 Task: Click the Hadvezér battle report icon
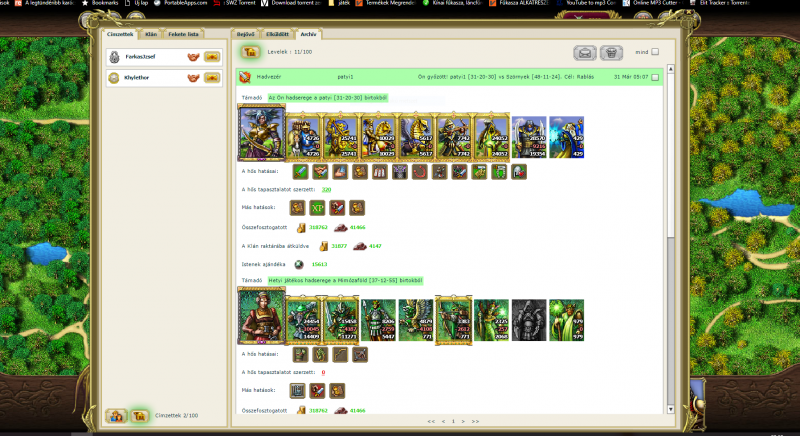coord(243,75)
